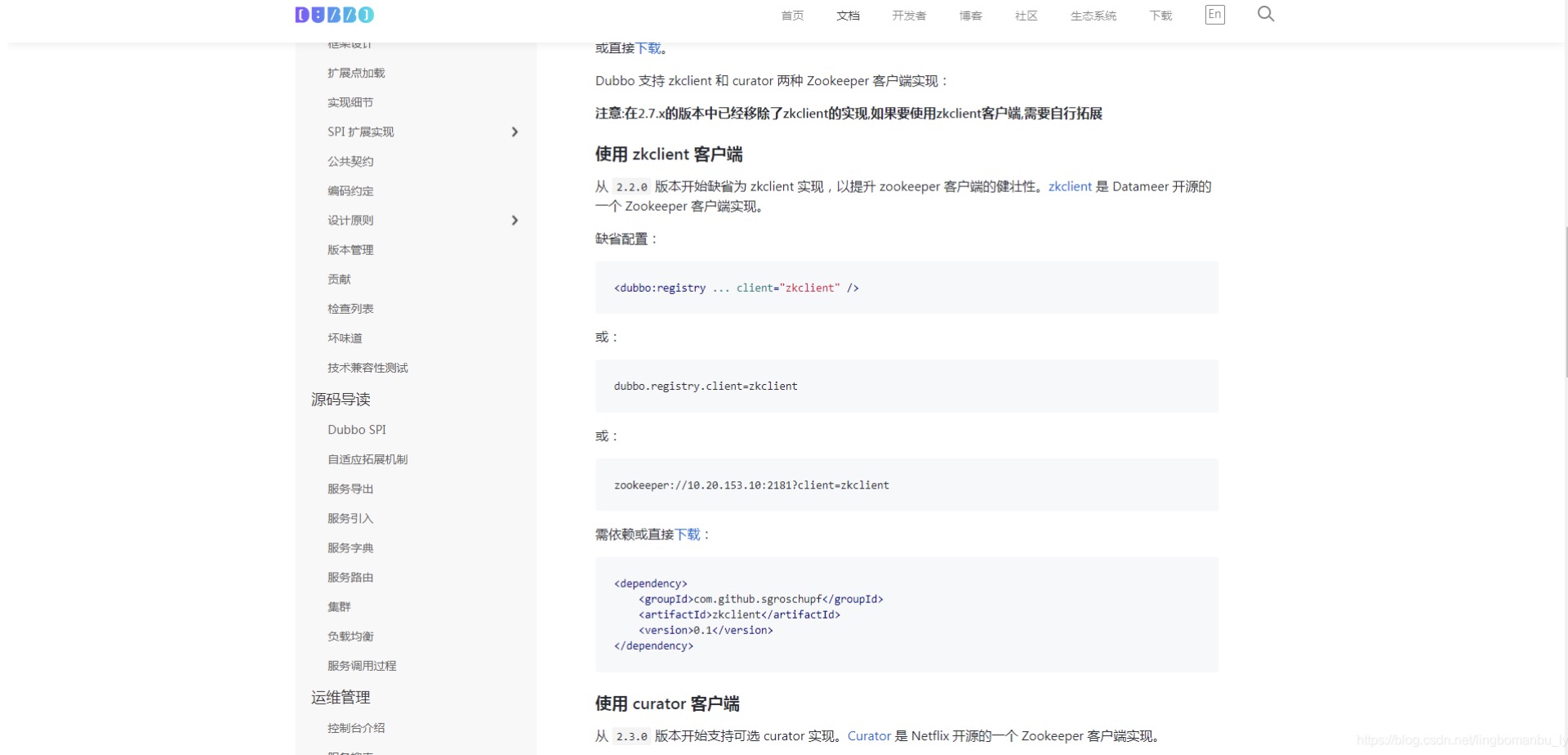Open the search function via magnifier icon
Screen dimensions: 1568x755
pos(1265,14)
